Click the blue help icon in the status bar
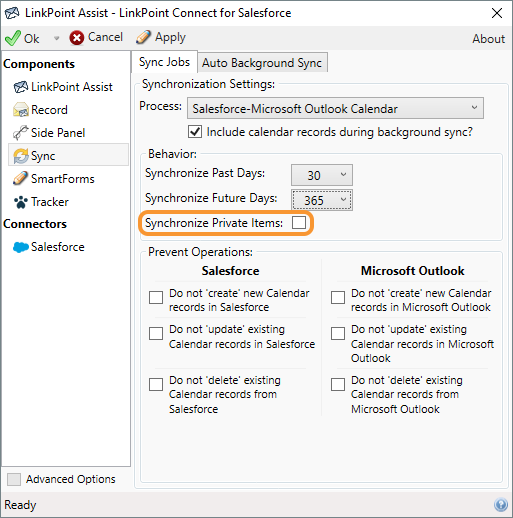Screen dimensions: 513x518 click(x=501, y=504)
